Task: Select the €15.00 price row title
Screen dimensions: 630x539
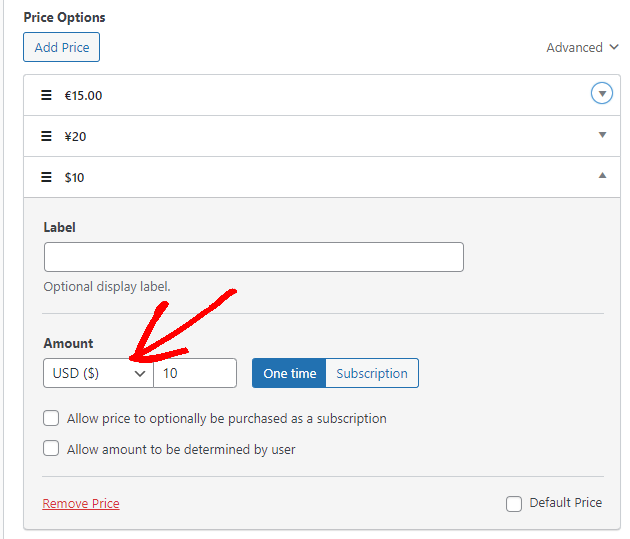Action: pos(83,95)
